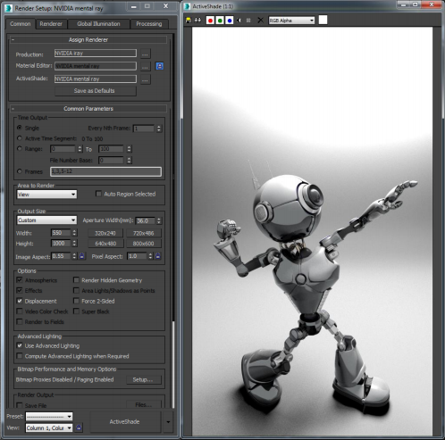Viewport: 445px width, 440px height.
Task: Click the Aperture Width spinner arrows
Action: [x=159, y=221]
